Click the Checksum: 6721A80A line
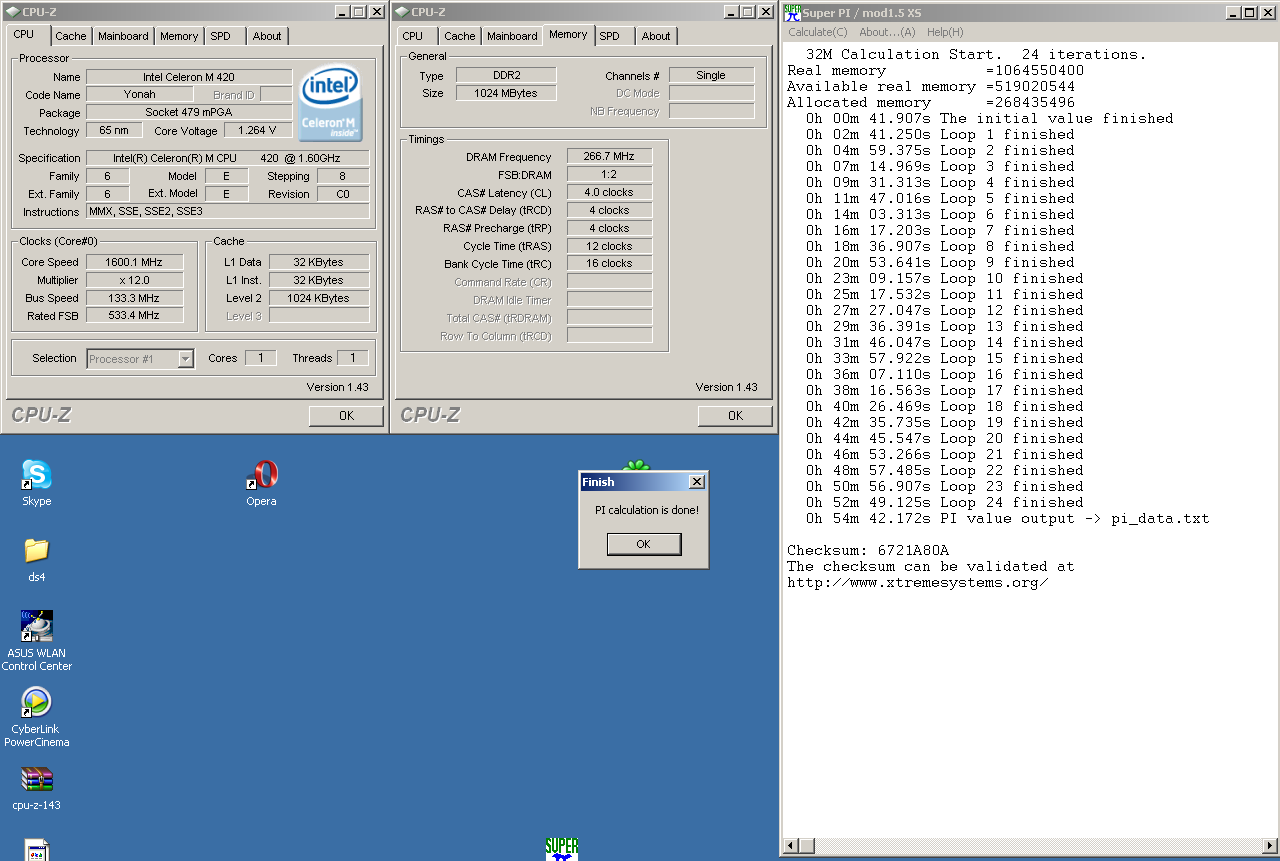This screenshot has width=1280, height=861. tap(868, 551)
